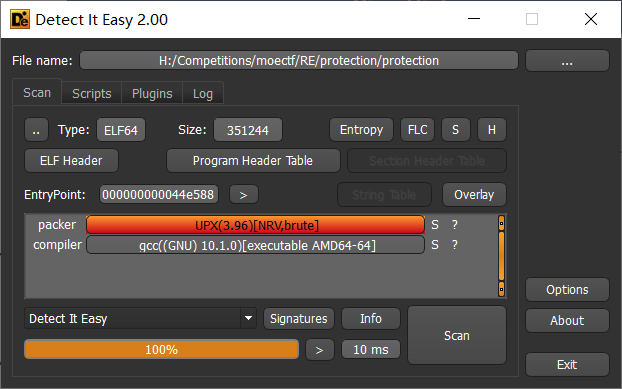Open the H hex button
The width and height of the screenshot is (622, 389).
[491, 130]
